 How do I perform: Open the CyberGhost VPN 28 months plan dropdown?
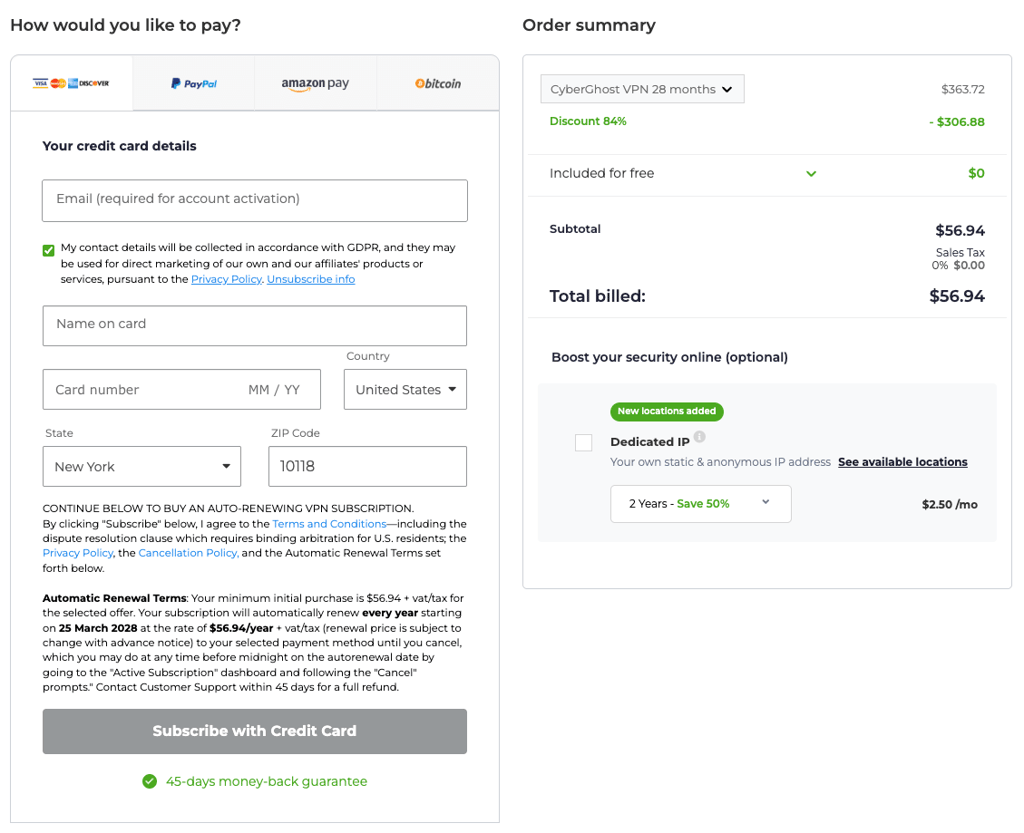click(642, 89)
